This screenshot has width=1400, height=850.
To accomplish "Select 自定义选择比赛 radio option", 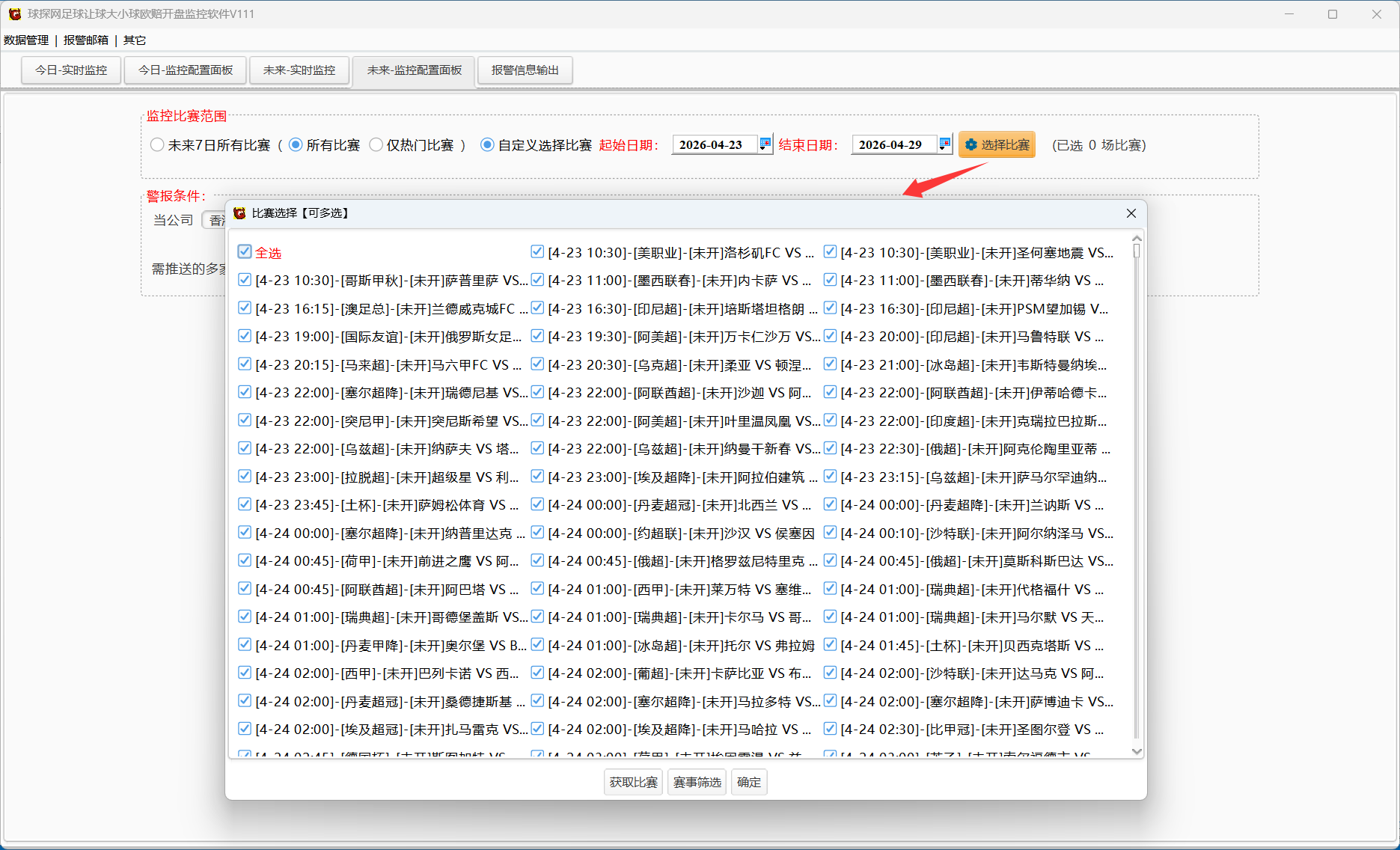I will coord(487,145).
